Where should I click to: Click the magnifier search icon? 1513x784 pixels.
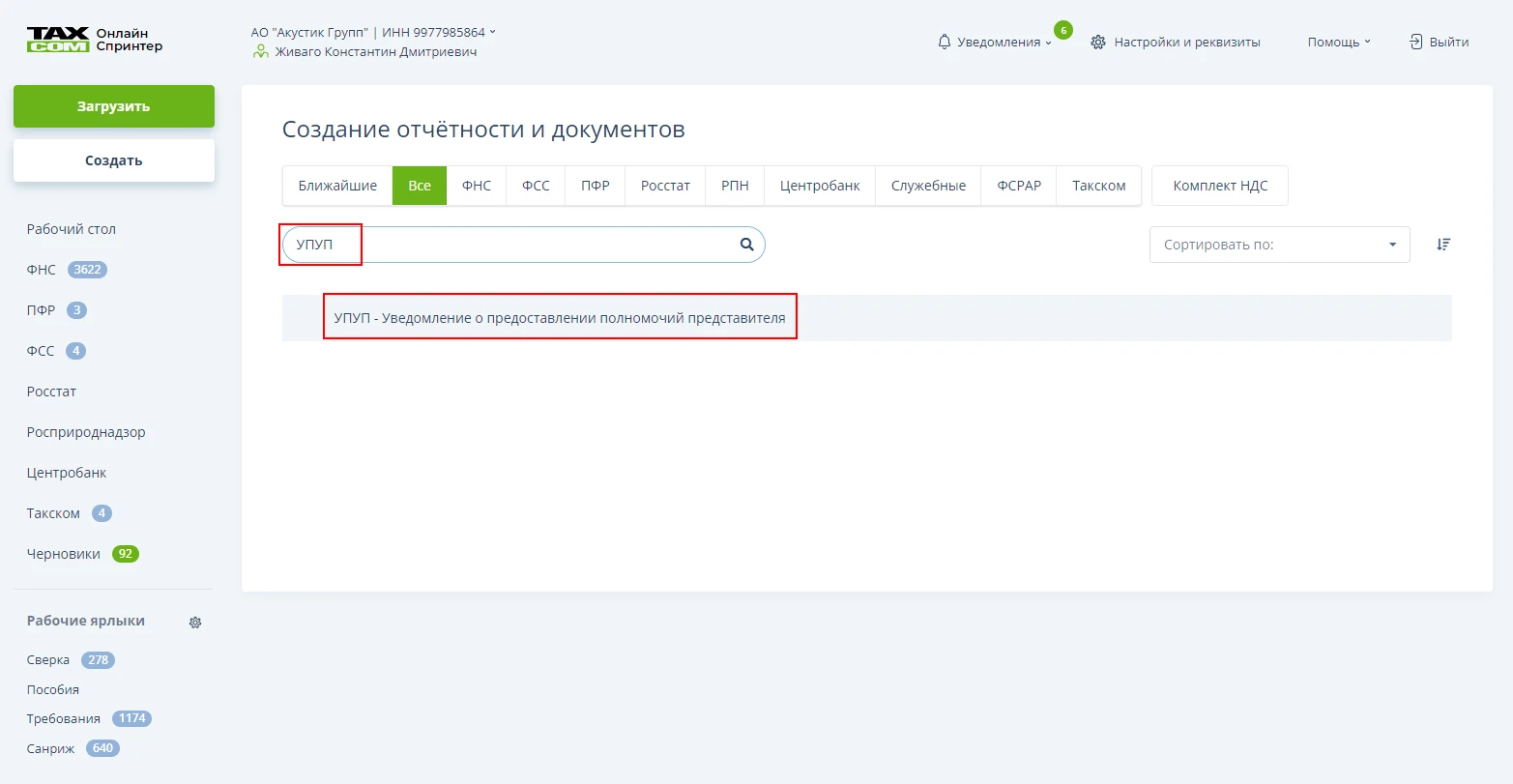746,245
